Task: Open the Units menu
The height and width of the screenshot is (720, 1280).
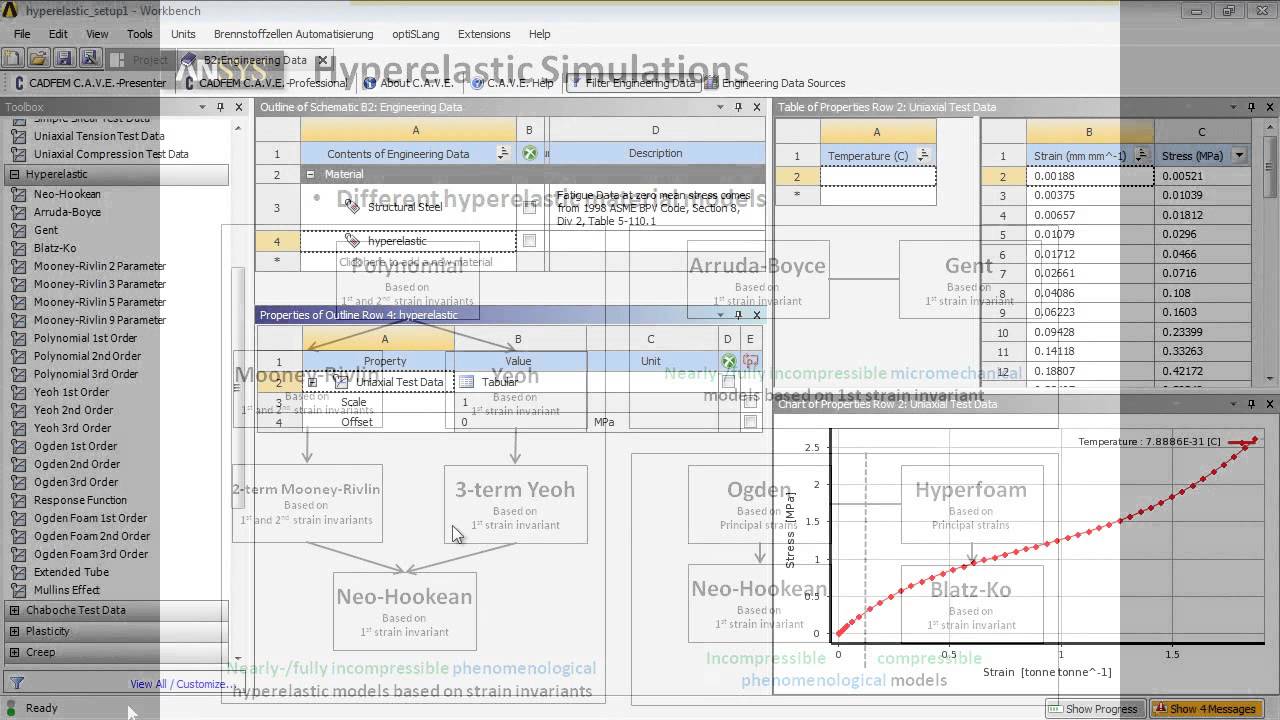Action: coord(183,34)
